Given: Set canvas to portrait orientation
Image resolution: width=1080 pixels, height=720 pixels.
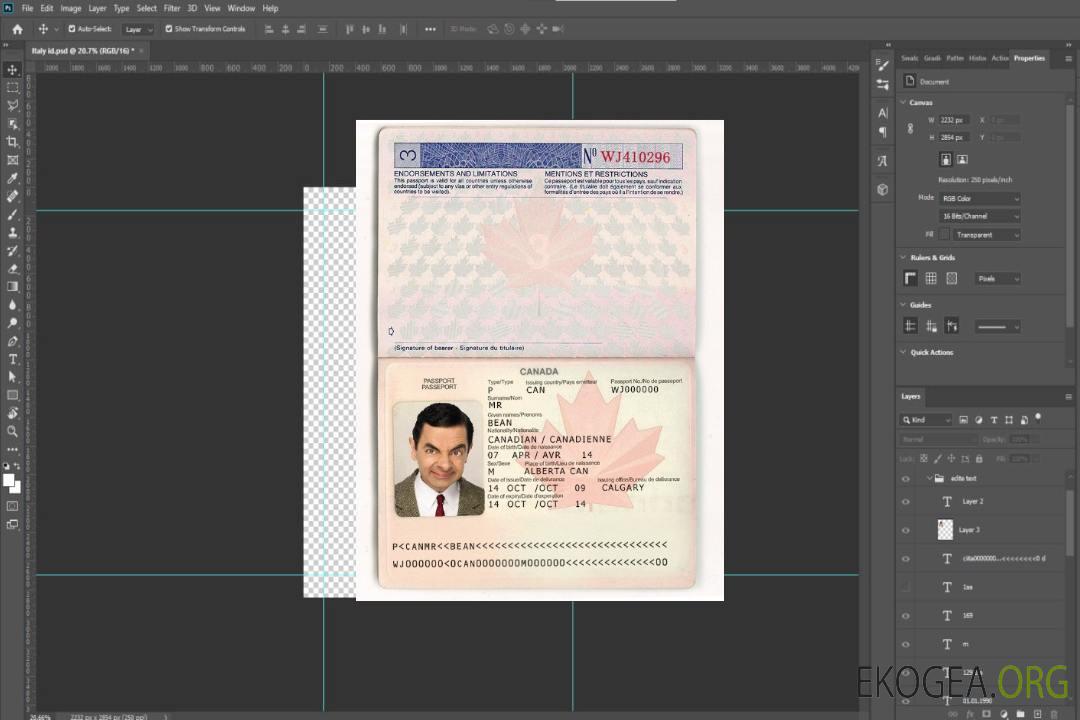Looking at the screenshot, I should click(x=946, y=160).
